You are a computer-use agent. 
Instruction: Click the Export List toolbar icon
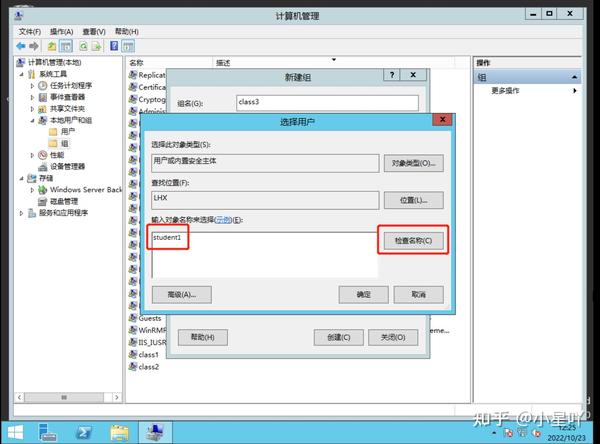tap(96, 46)
